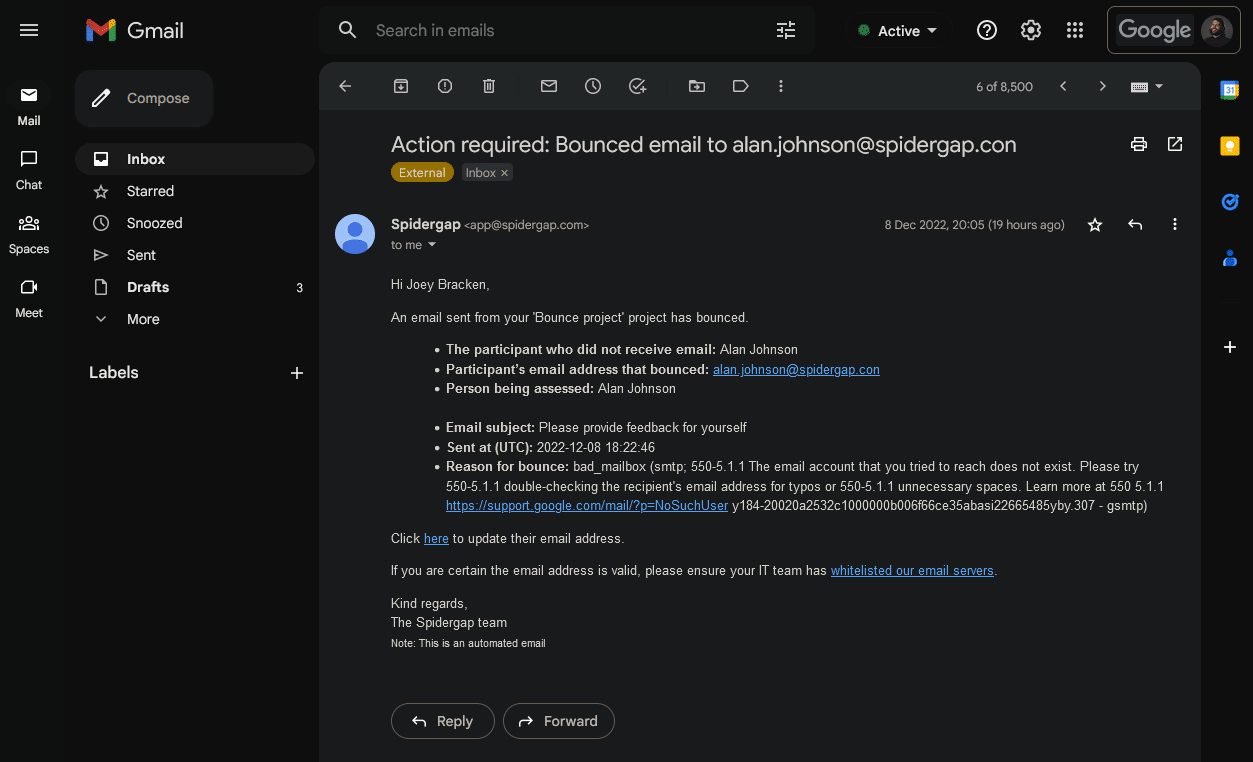The height and width of the screenshot is (762, 1253).
Task: Apply a label to the email
Action: click(740, 86)
